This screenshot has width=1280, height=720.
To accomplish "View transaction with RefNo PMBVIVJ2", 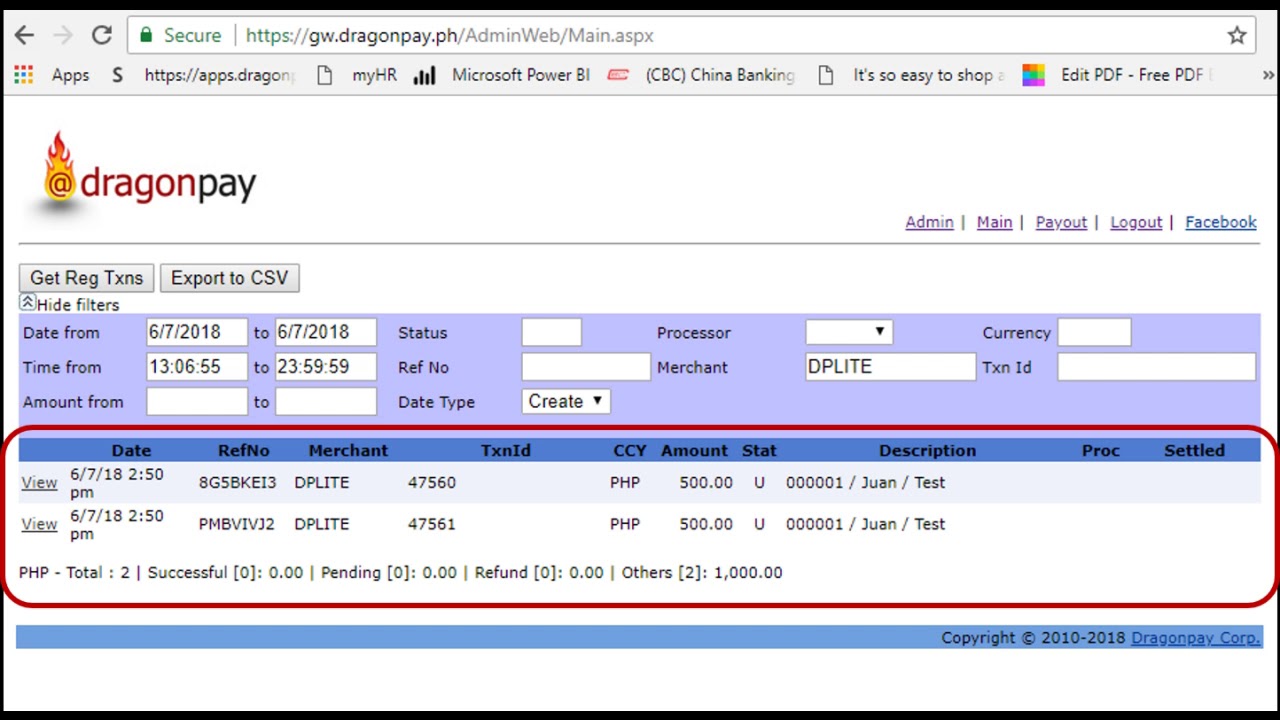I will 39,524.
